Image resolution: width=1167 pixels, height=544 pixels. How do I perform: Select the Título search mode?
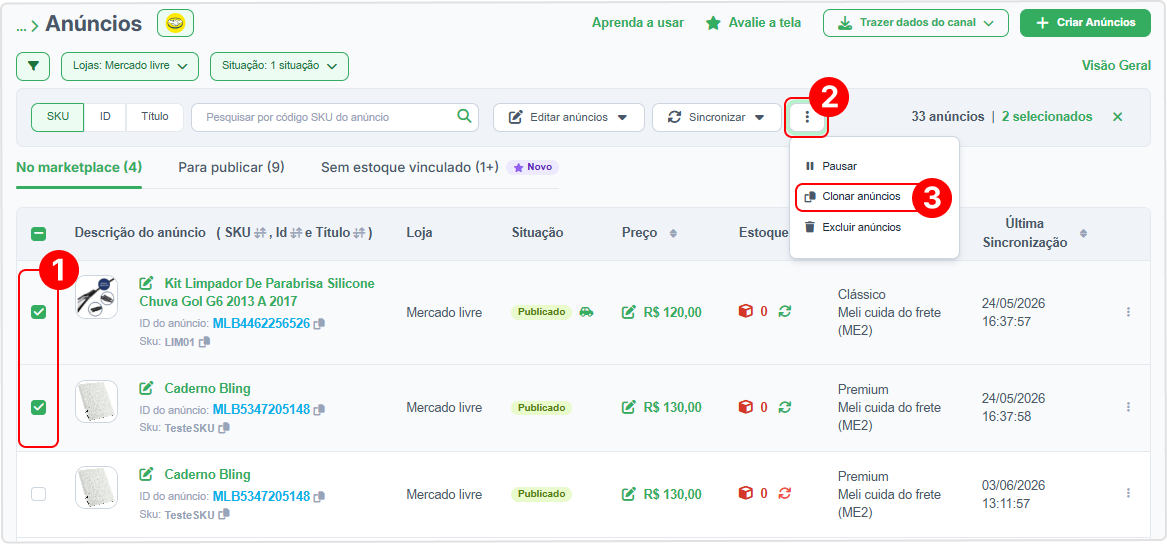click(x=155, y=117)
